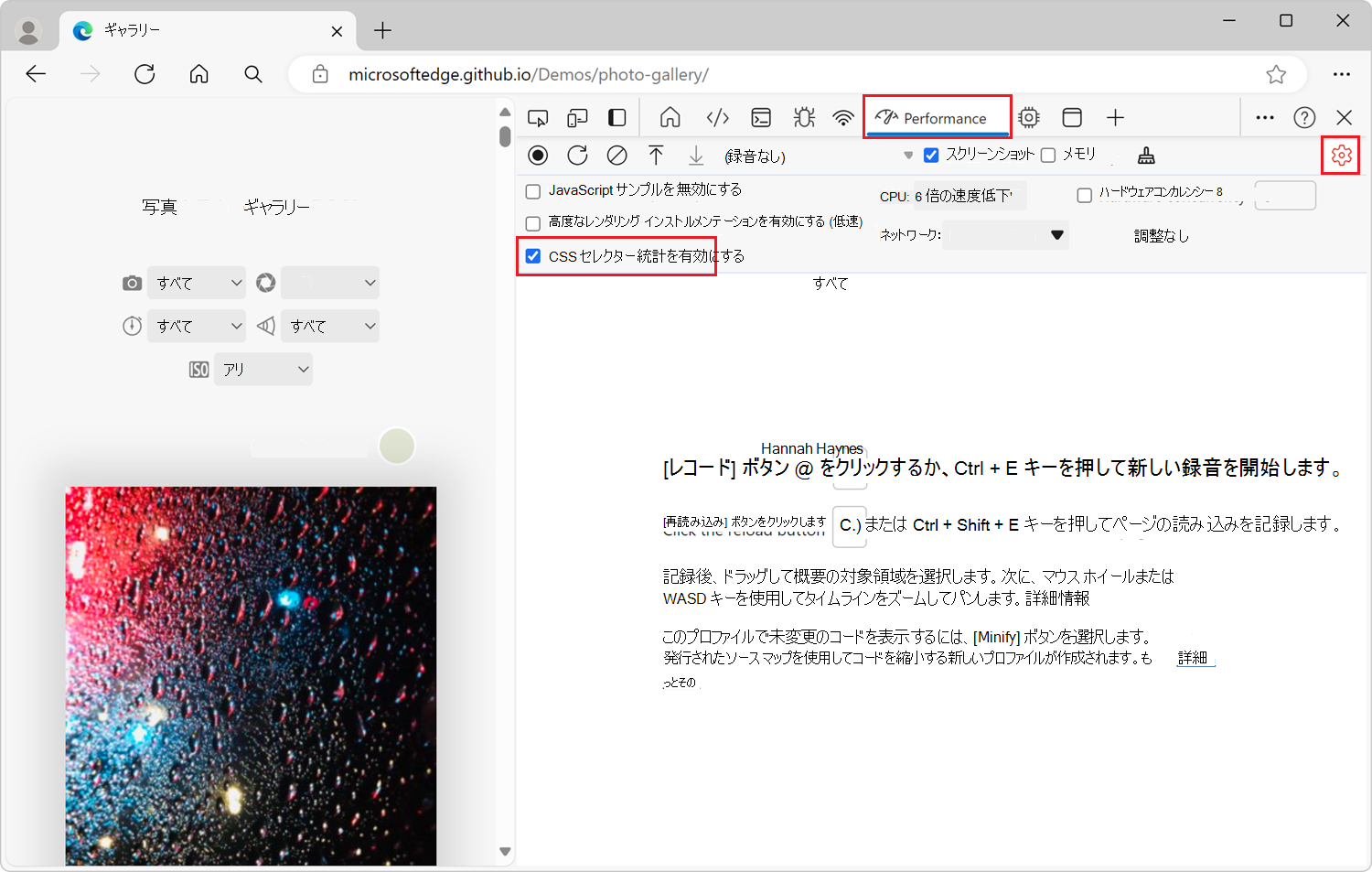Image resolution: width=1372 pixels, height=872 pixels.
Task: Clear all performance recordings
Action: (x=616, y=155)
